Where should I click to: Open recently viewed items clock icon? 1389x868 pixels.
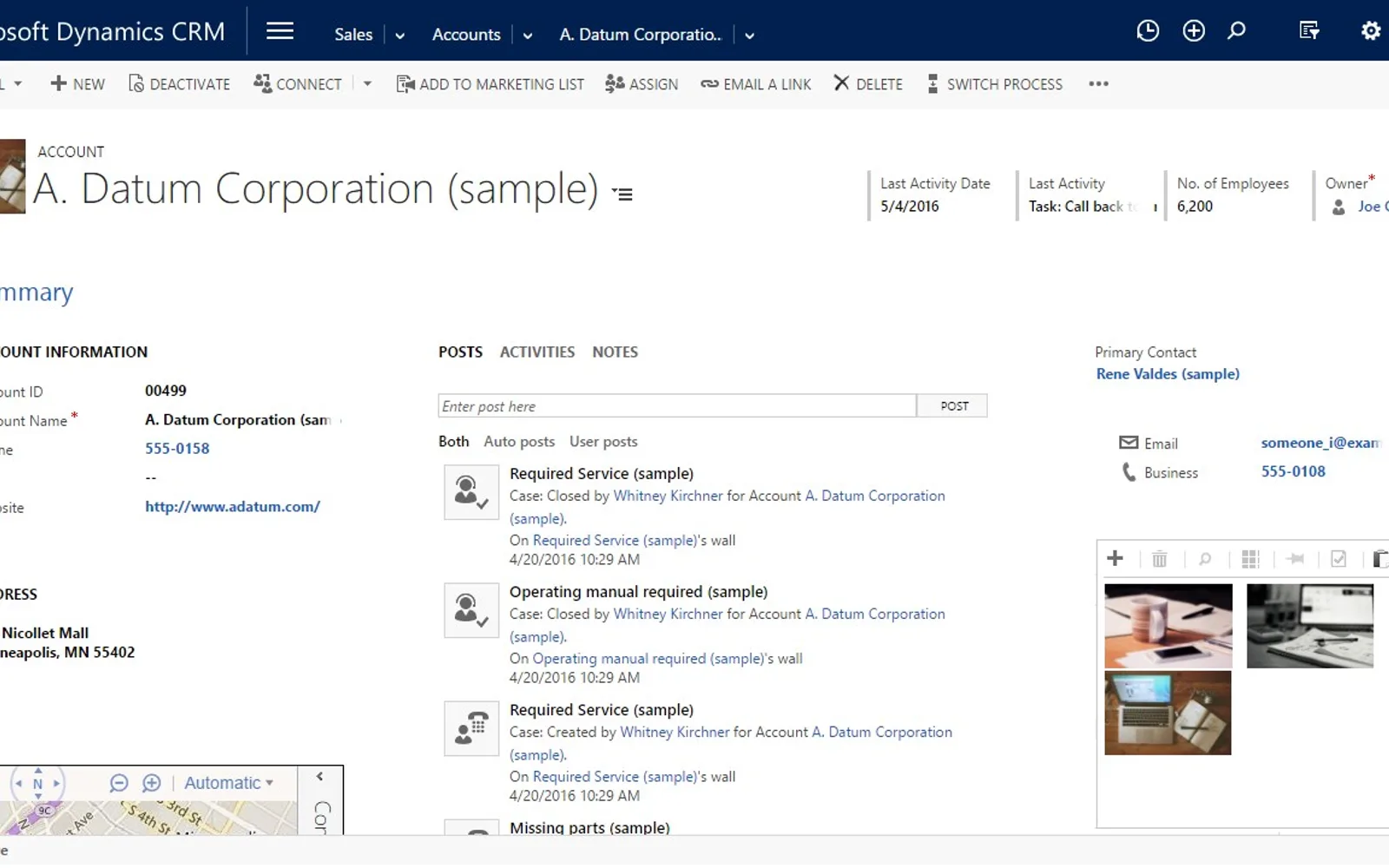coord(1148,31)
